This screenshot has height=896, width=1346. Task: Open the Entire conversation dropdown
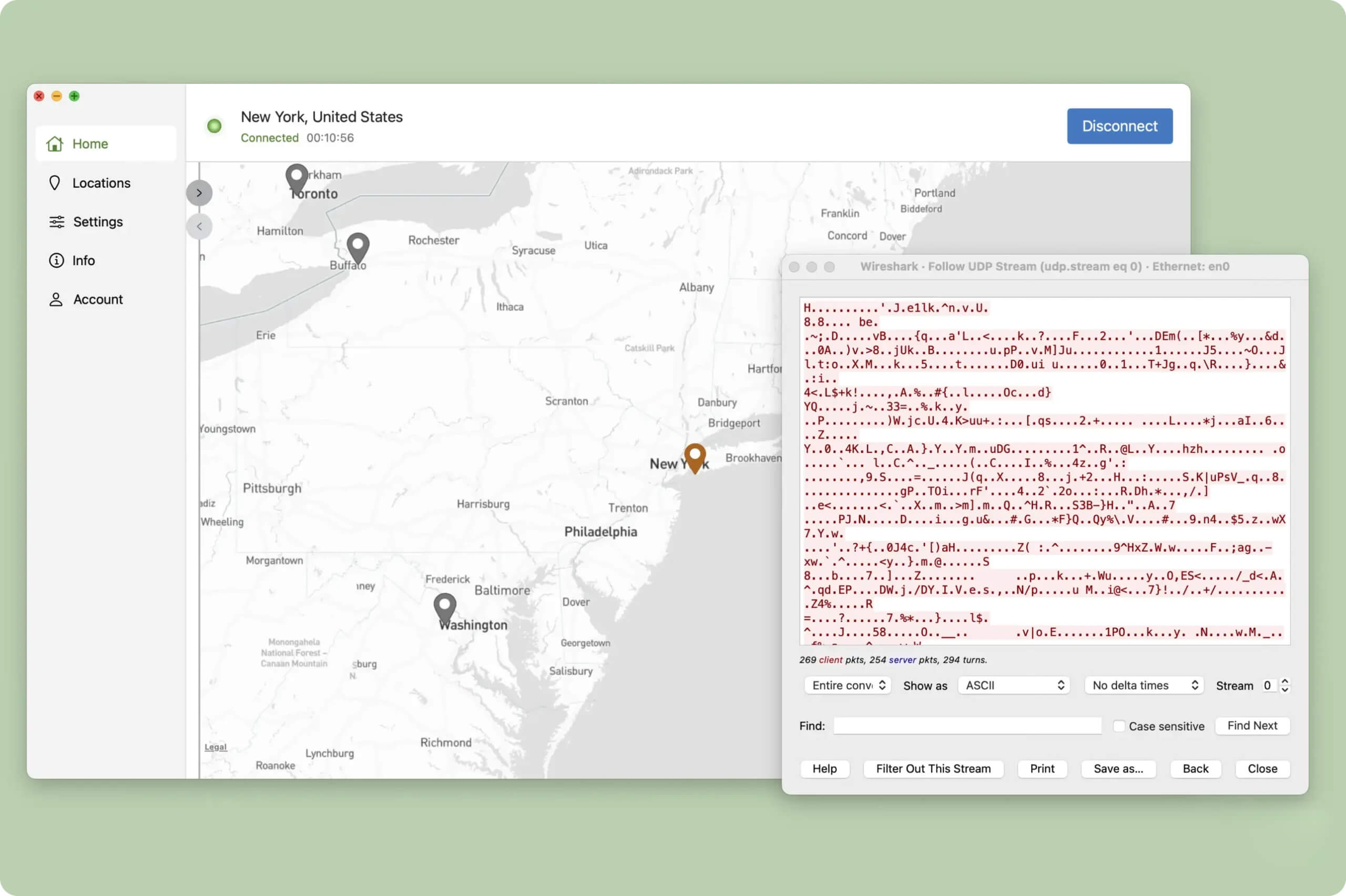coord(848,685)
